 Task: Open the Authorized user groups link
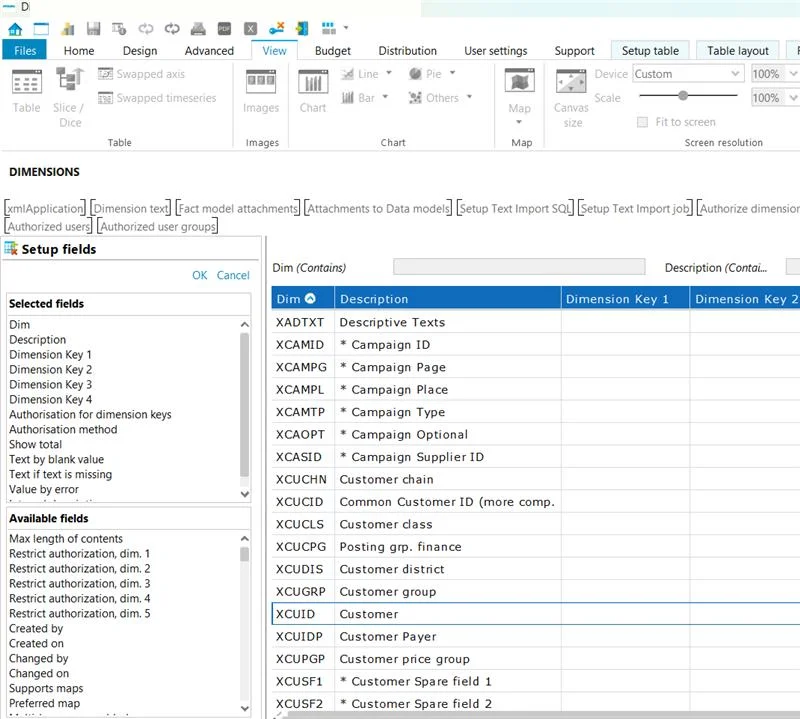click(158, 226)
